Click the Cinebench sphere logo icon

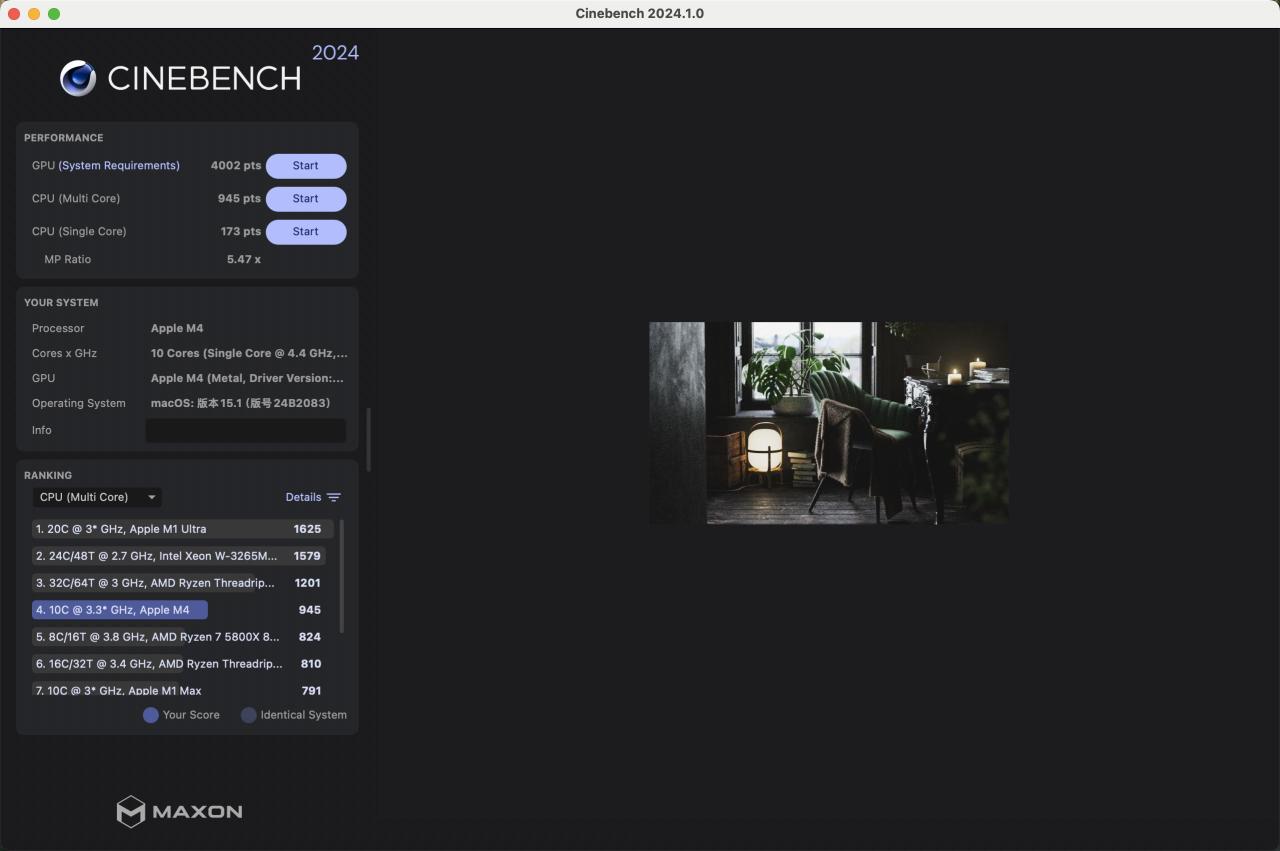click(78, 78)
